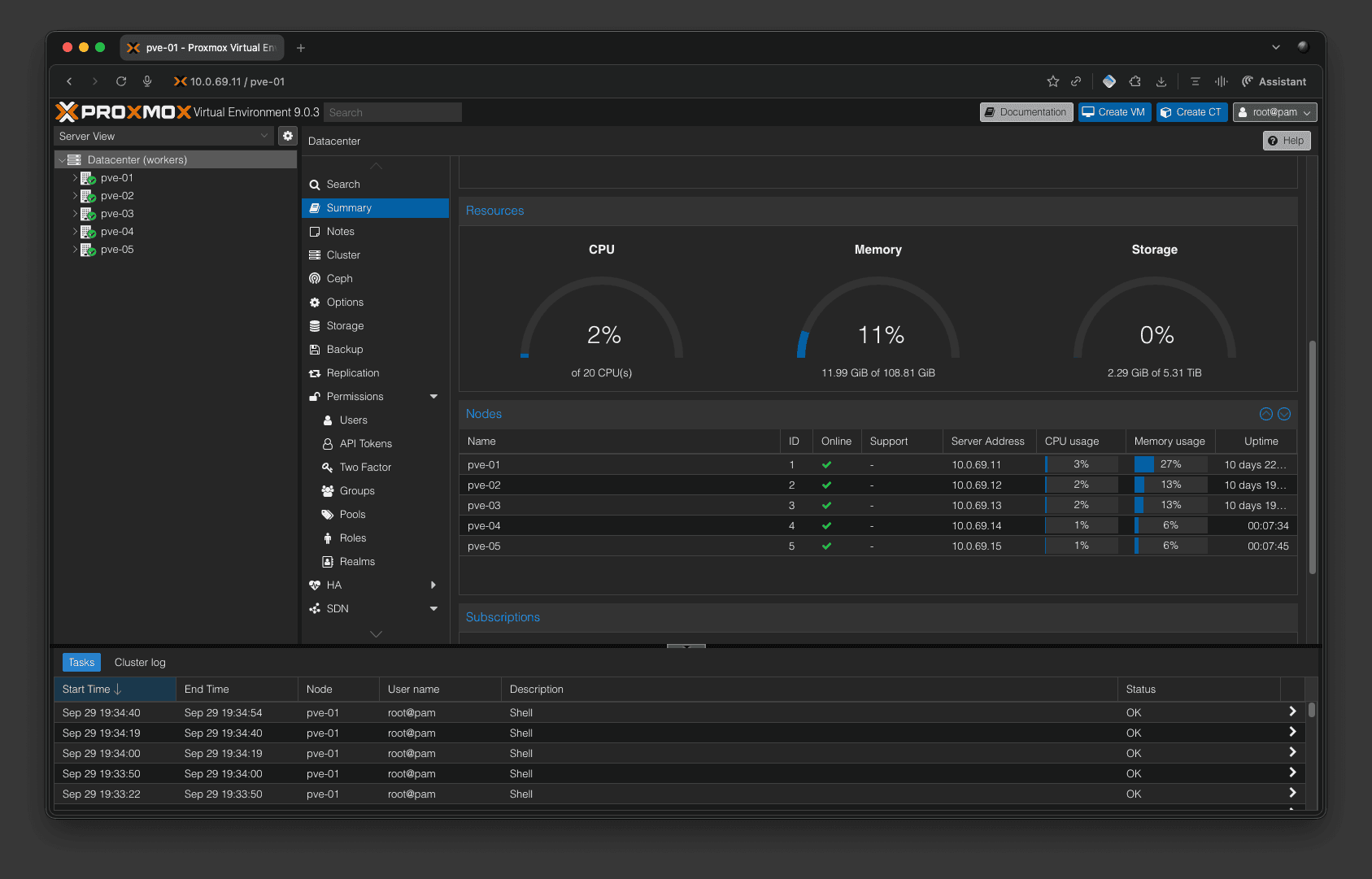
Task: Click the Help button
Action: click(x=1287, y=141)
